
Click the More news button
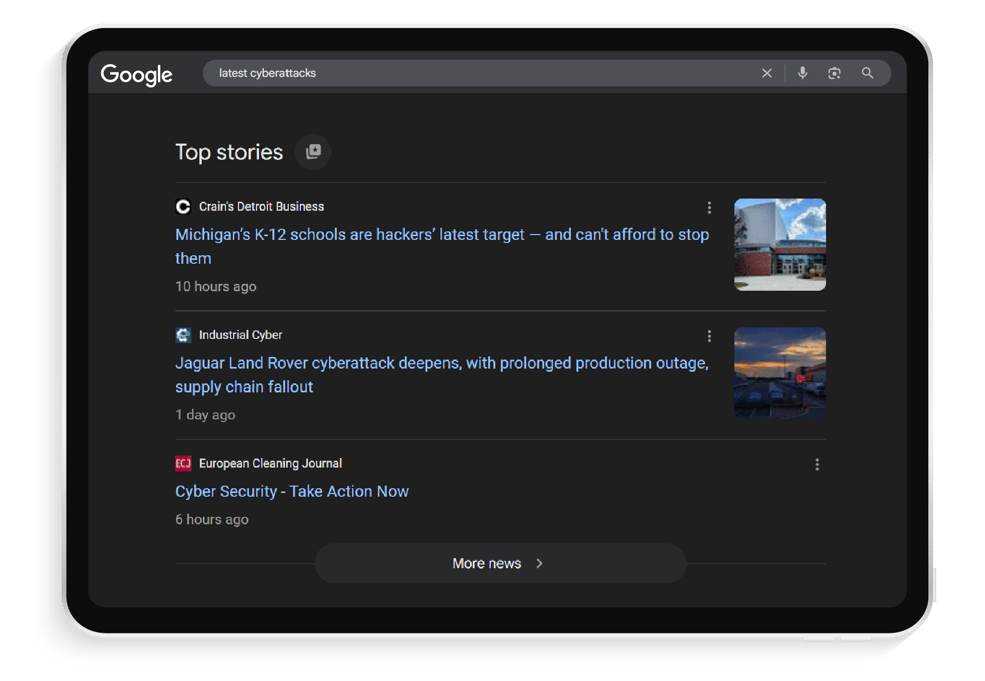pyautogui.click(x=500, y=564)
